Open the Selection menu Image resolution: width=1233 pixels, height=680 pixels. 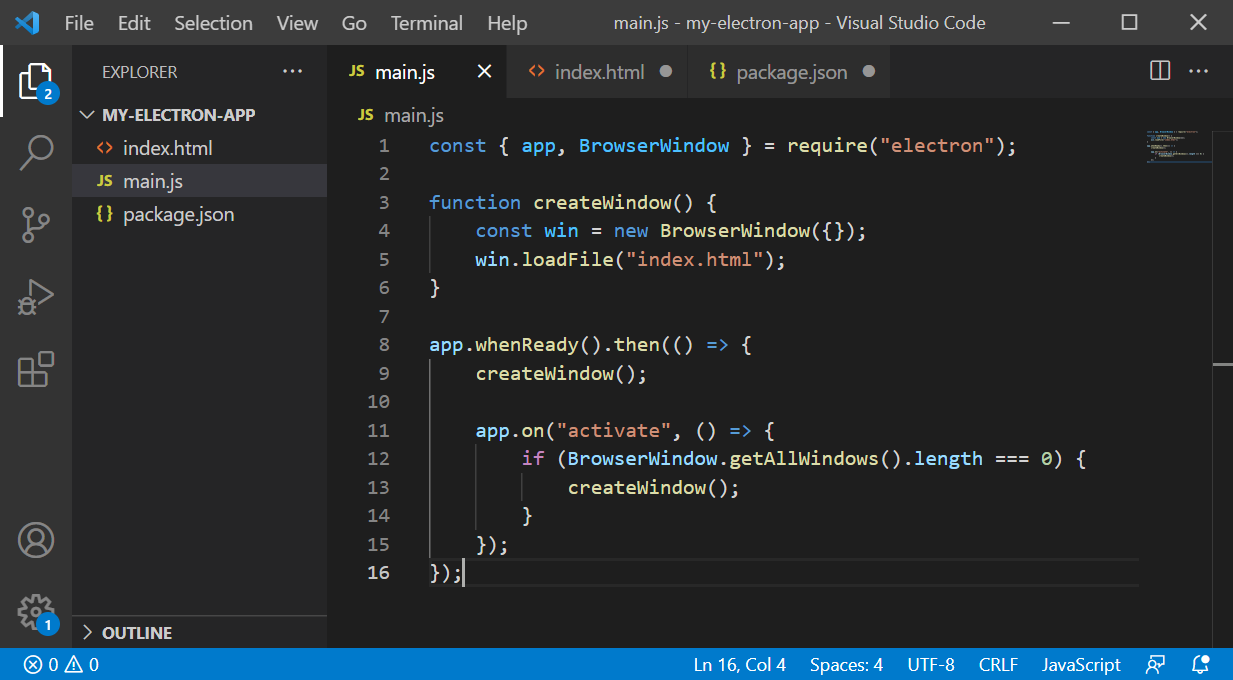pyautogui.click(x=212, y=22)
